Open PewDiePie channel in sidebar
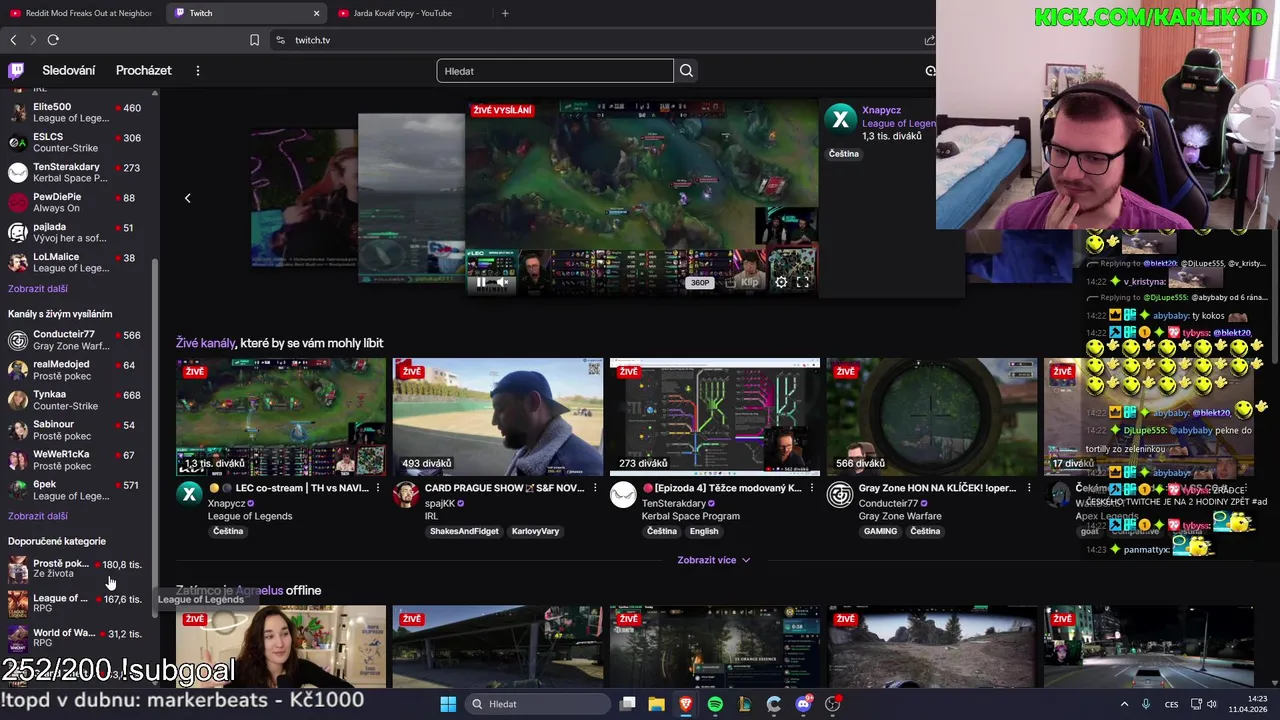This screenshot has width=1280, height=720. tap(75, 202)
